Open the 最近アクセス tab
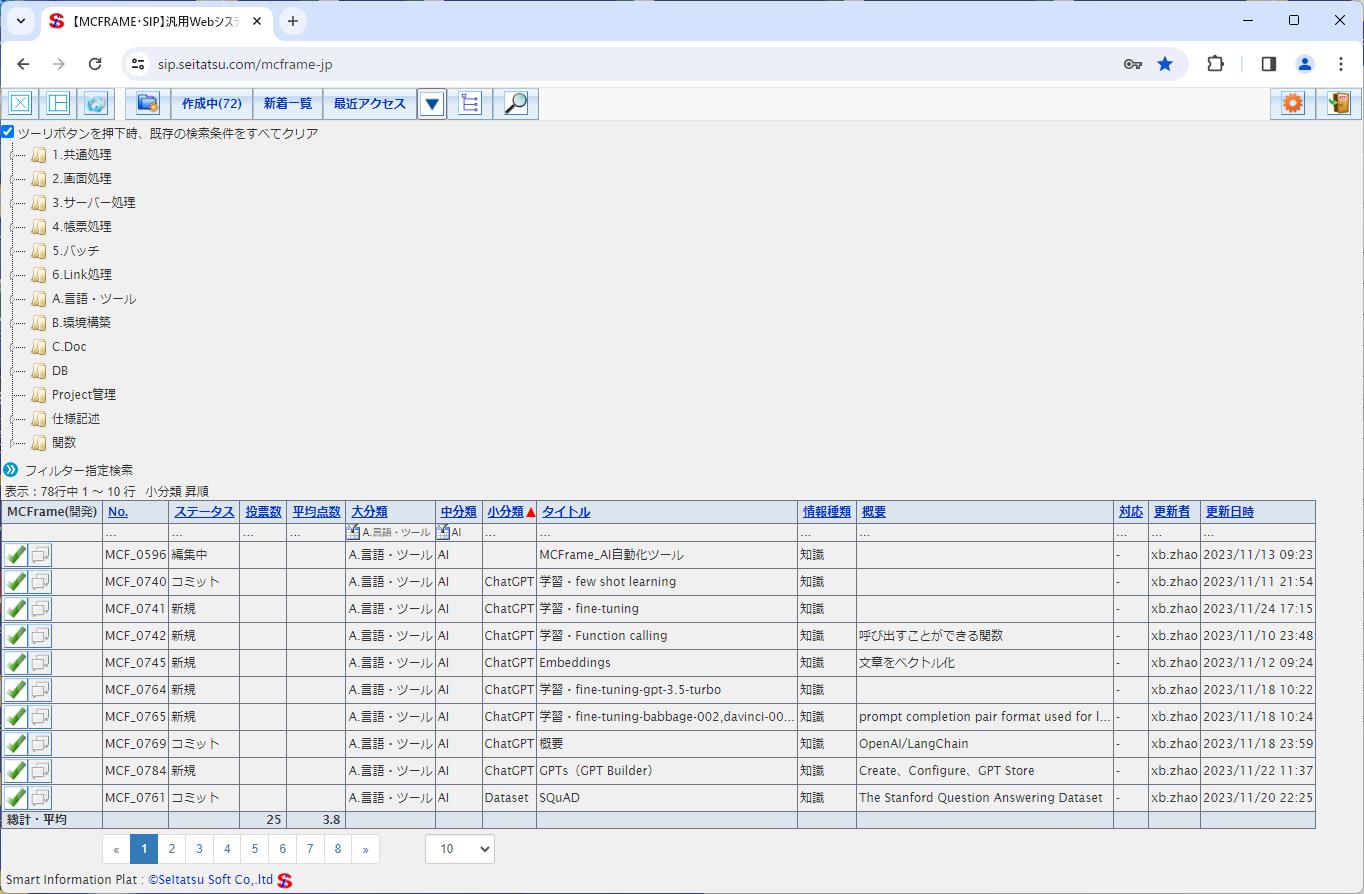1364x894 pixels. 370,103
